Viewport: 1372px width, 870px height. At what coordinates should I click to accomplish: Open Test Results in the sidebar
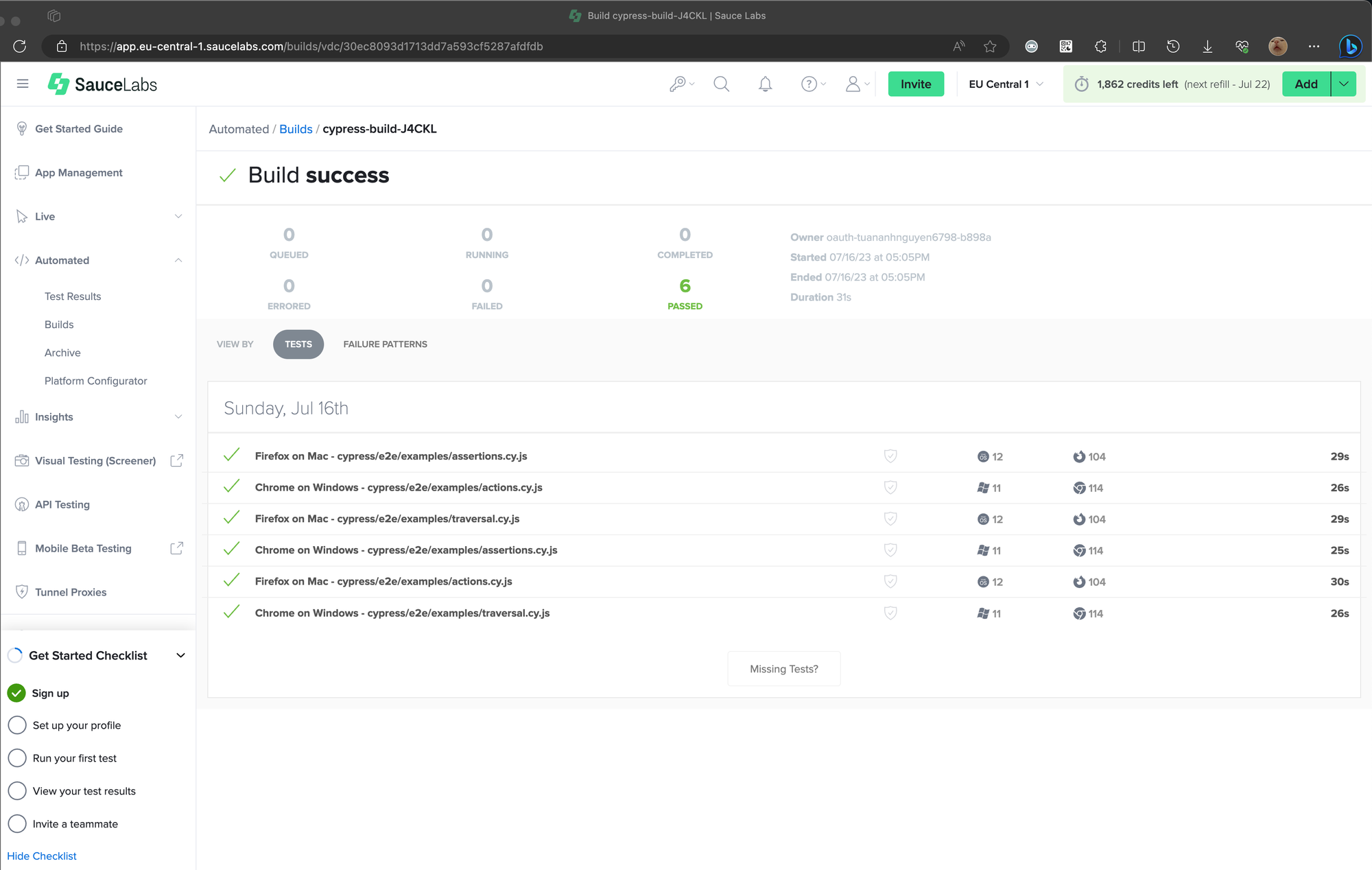73,296
